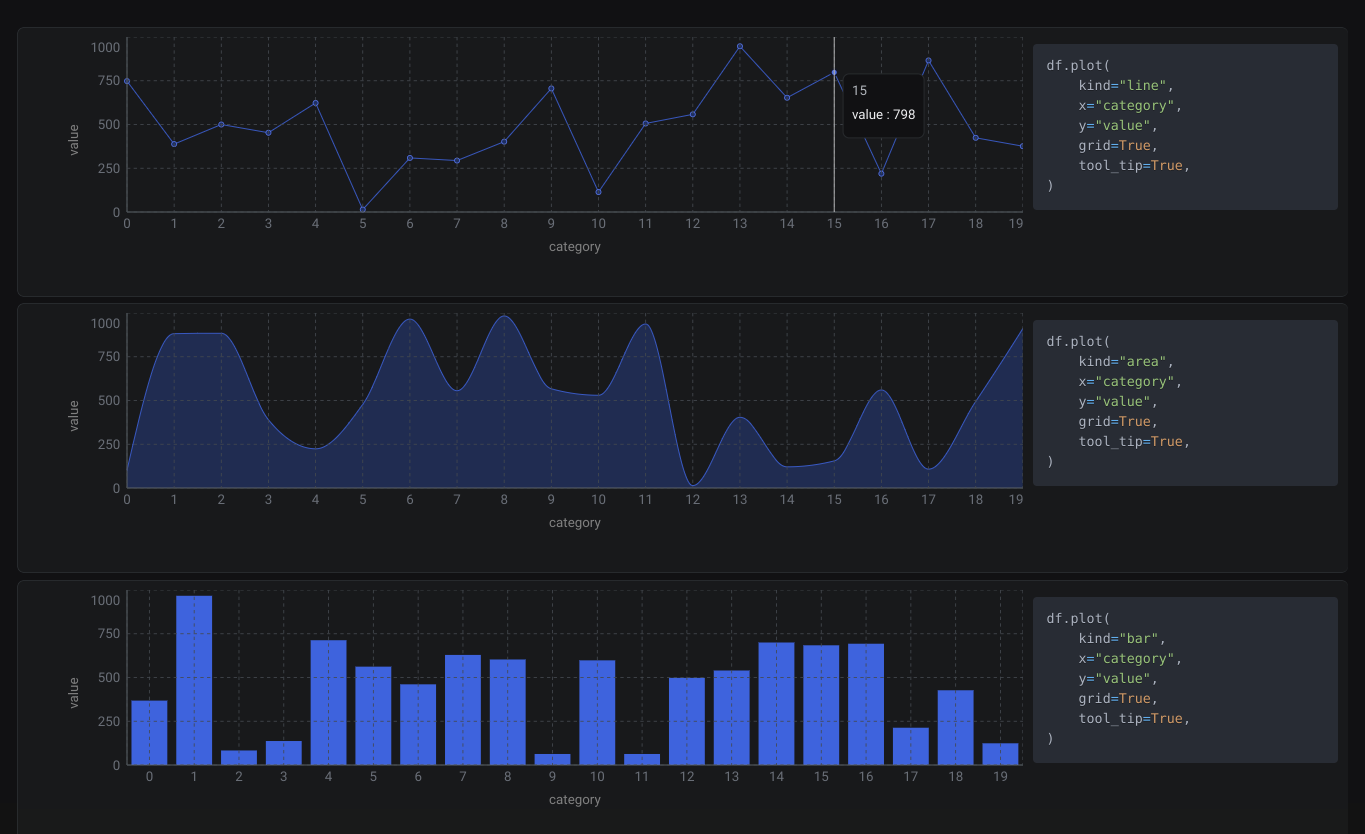
Task: Click the line chart point at category 17
Action: (928, 60)
